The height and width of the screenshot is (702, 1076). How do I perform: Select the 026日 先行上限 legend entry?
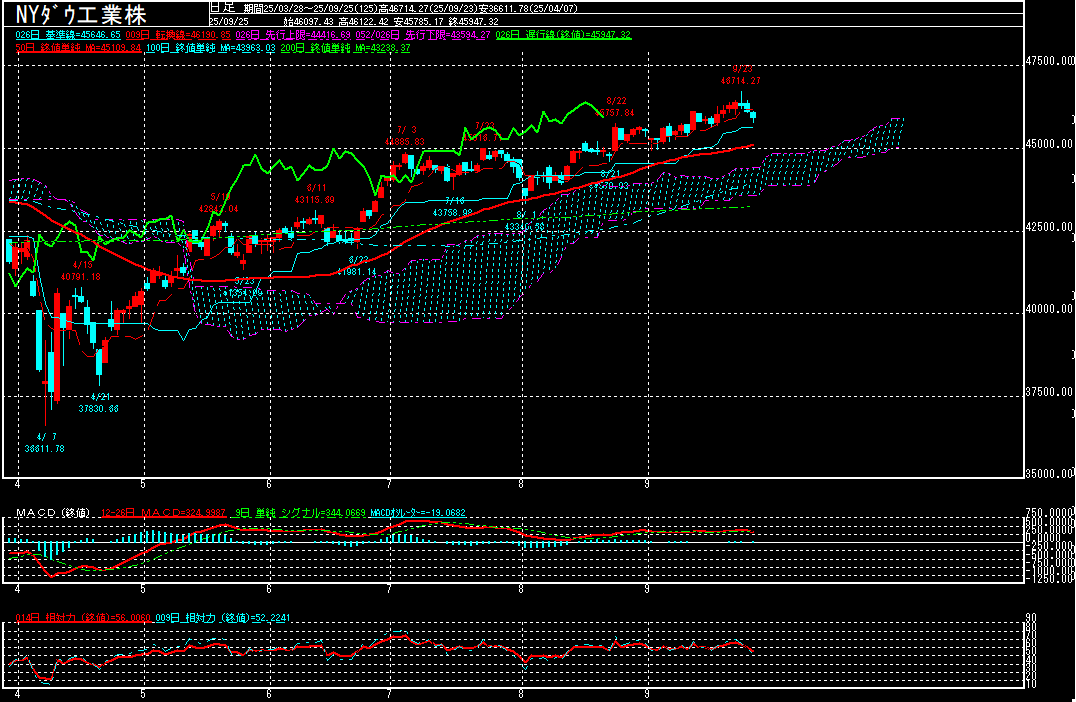[292, 35]
